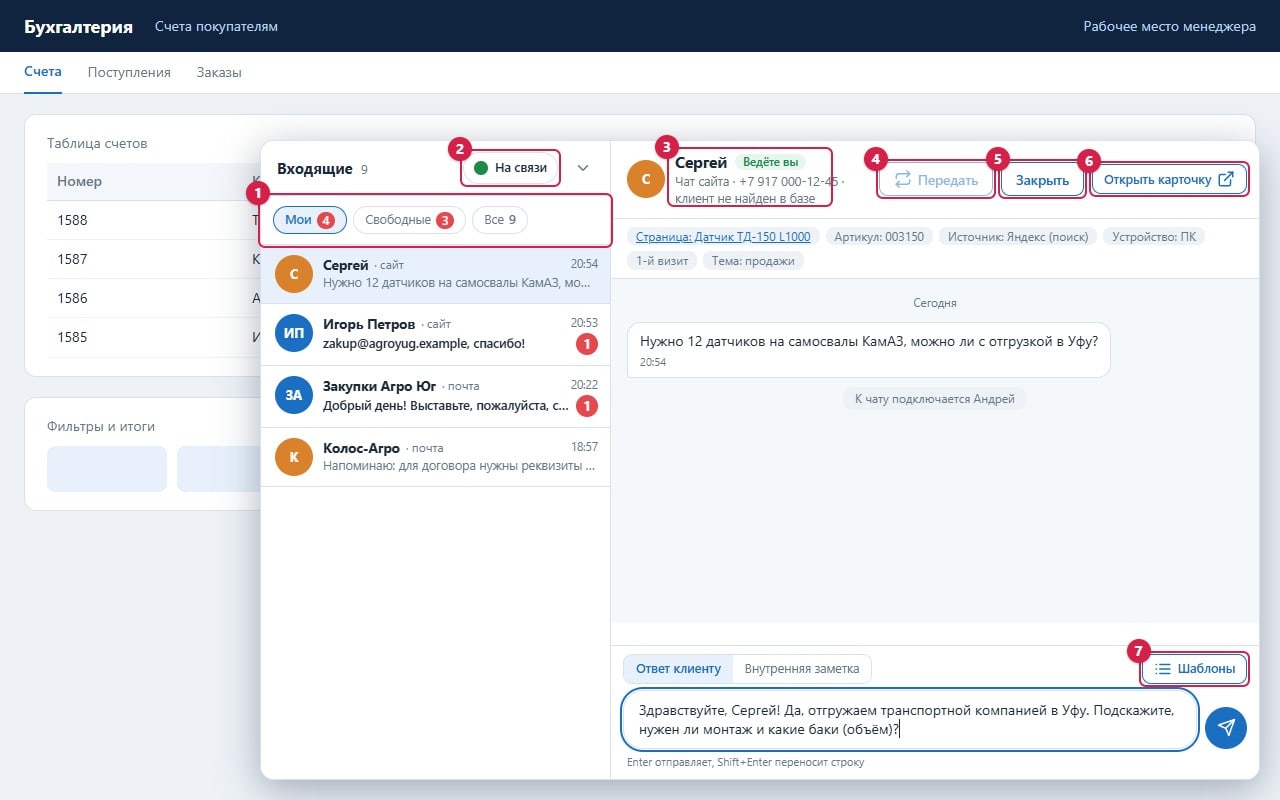Click the Бухгалтерия app title
This screenshot has height=800, width=1280.
[78, 26]
